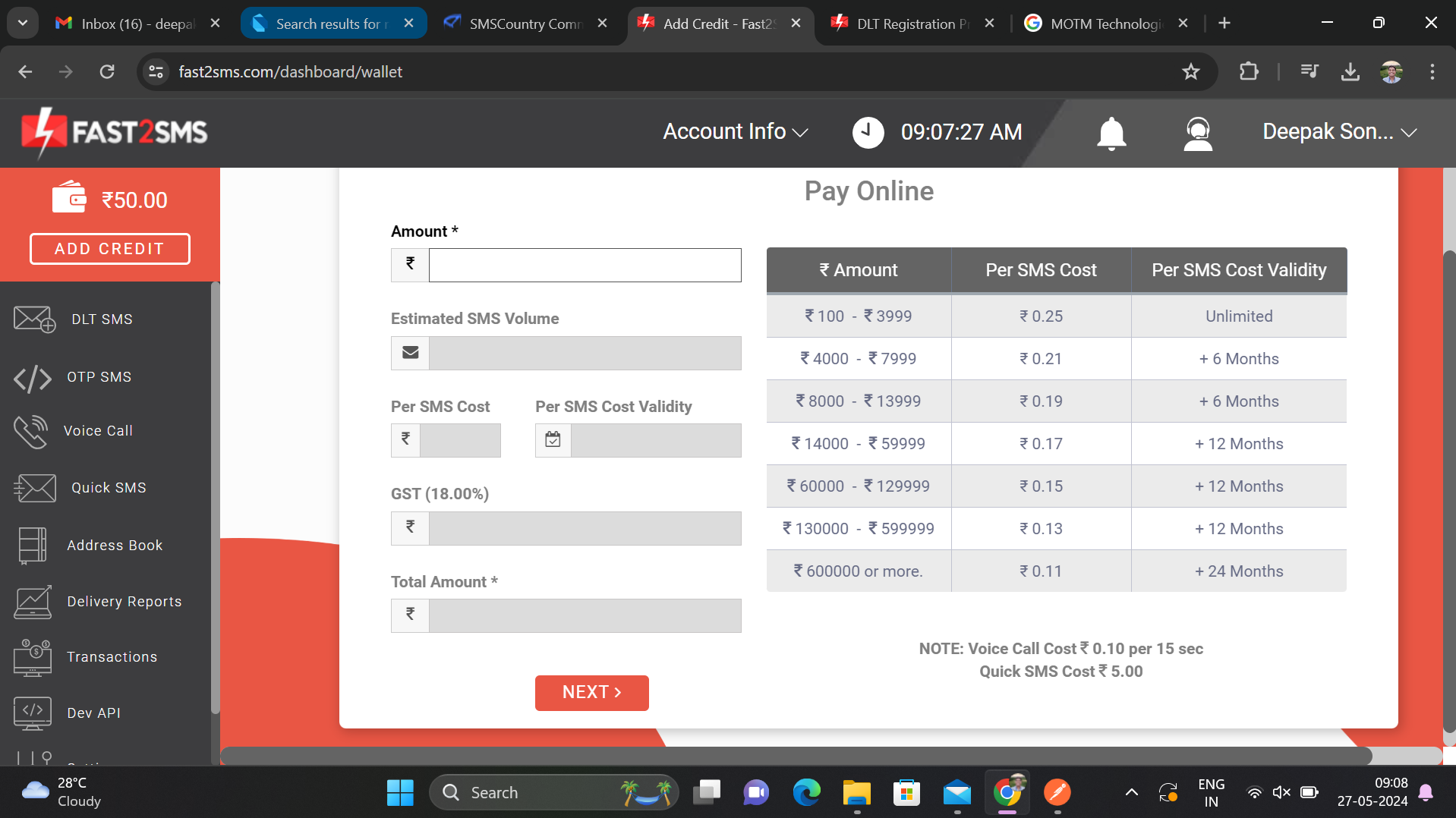The height and width of the screenshot is (818, 1456).
Task: Open the browser downloads icon
Action: coord(1350,72)
